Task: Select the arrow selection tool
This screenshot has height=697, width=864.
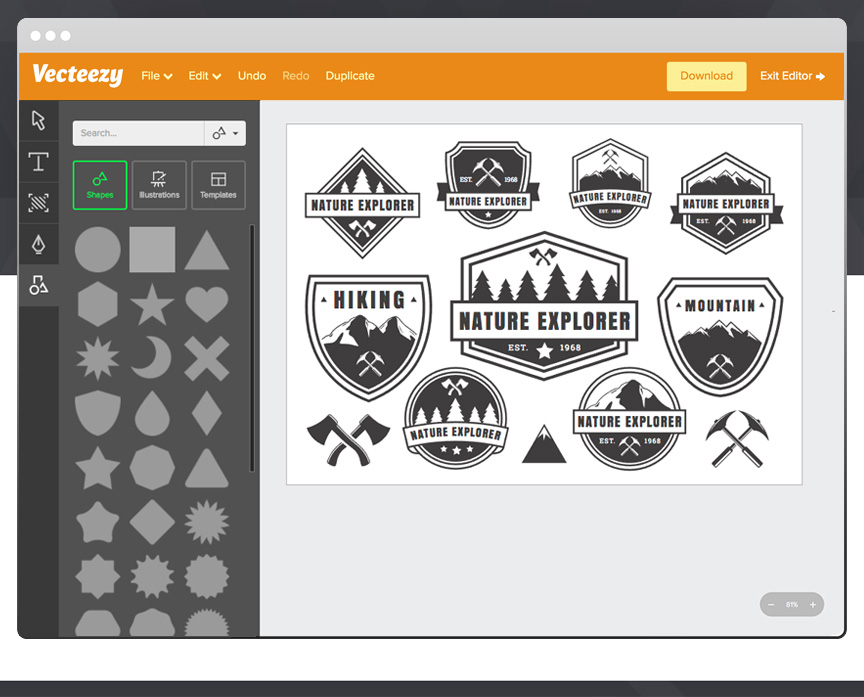Action: (38, 120)
